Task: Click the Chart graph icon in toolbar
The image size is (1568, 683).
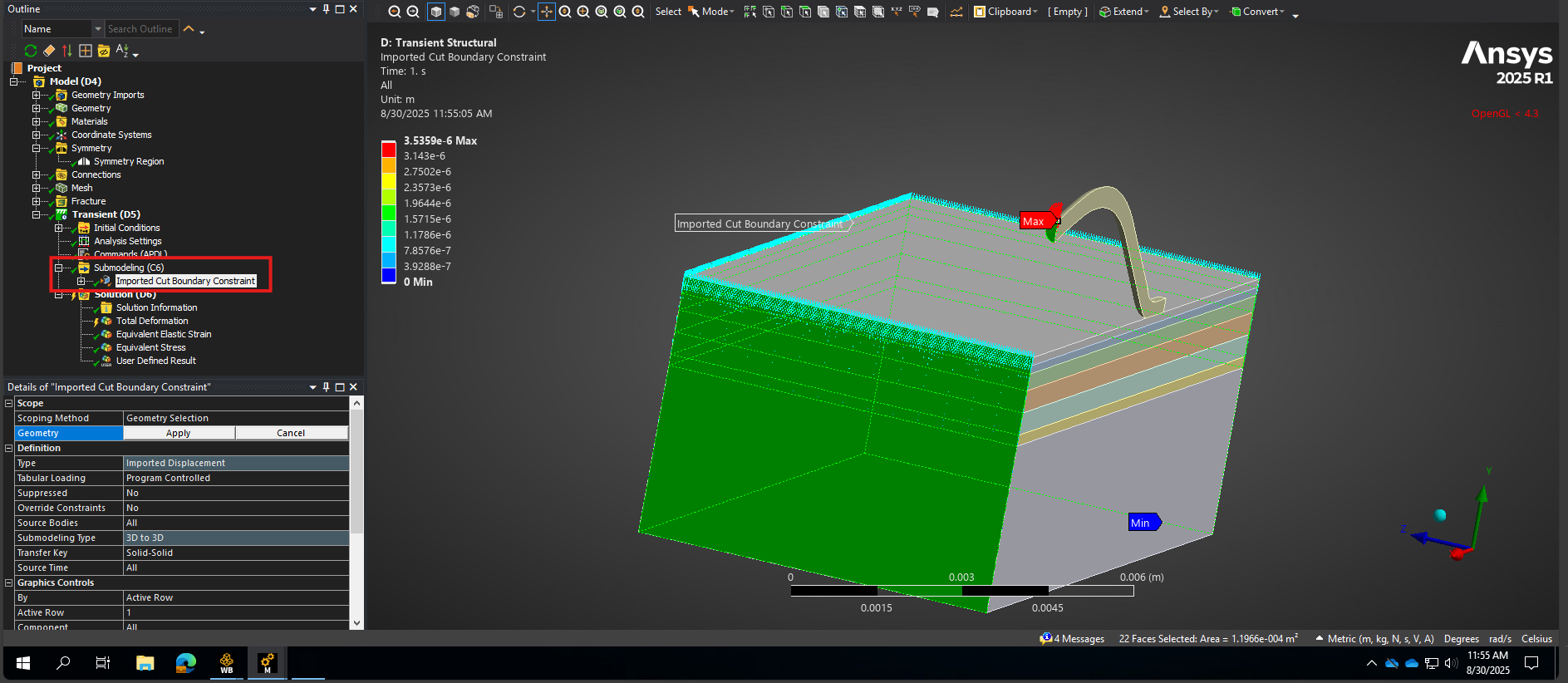Action: tap(956, 12)
